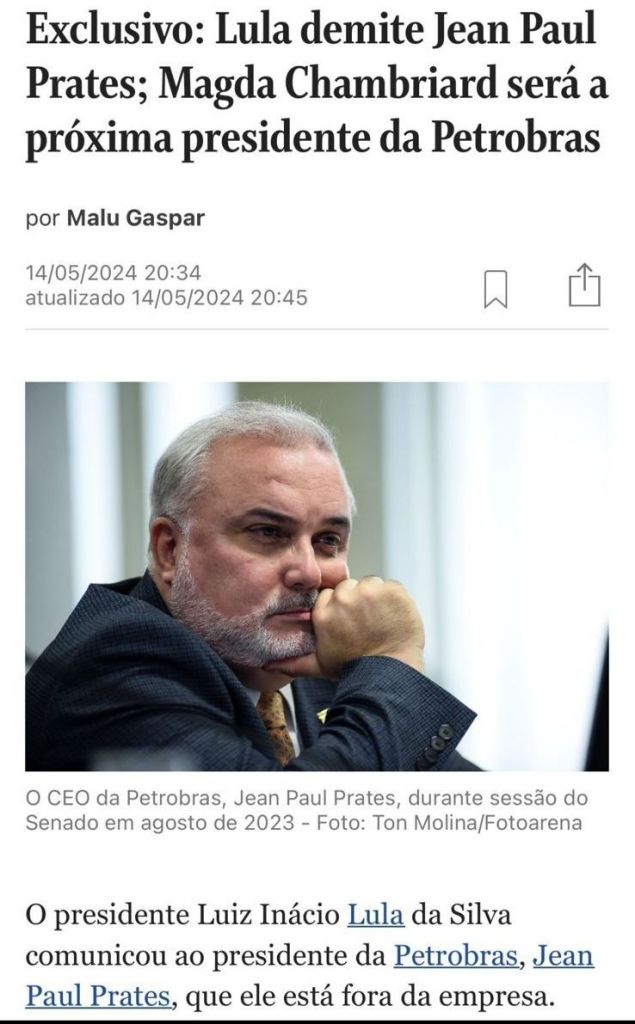635x1024 pixels.
Task: Tap the photo caption starting O CEO da Petrobras
Action: (306, 810)
